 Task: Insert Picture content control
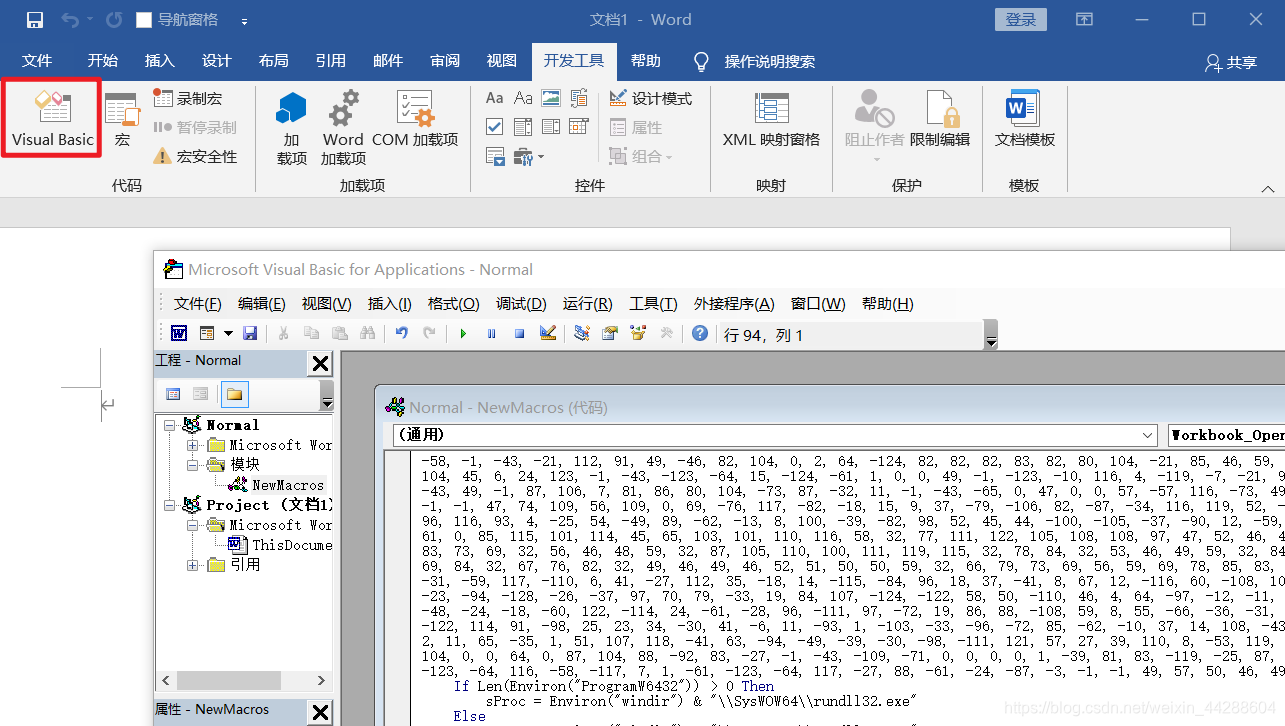[551, 98]
